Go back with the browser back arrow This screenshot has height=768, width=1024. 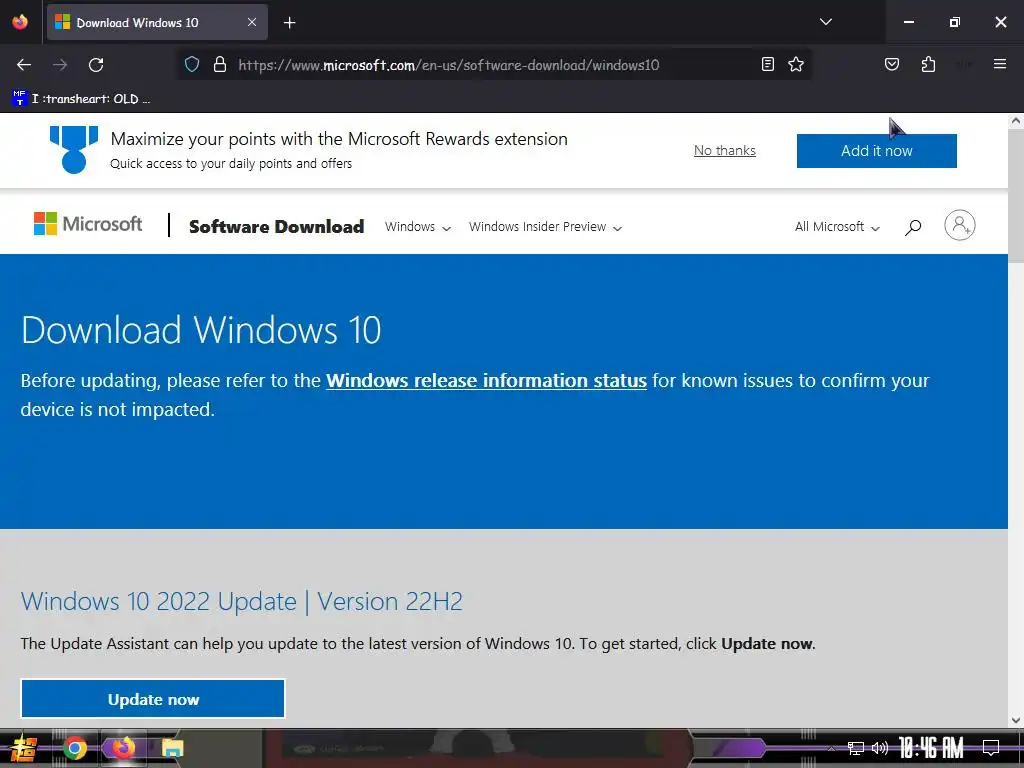(24, 65)
